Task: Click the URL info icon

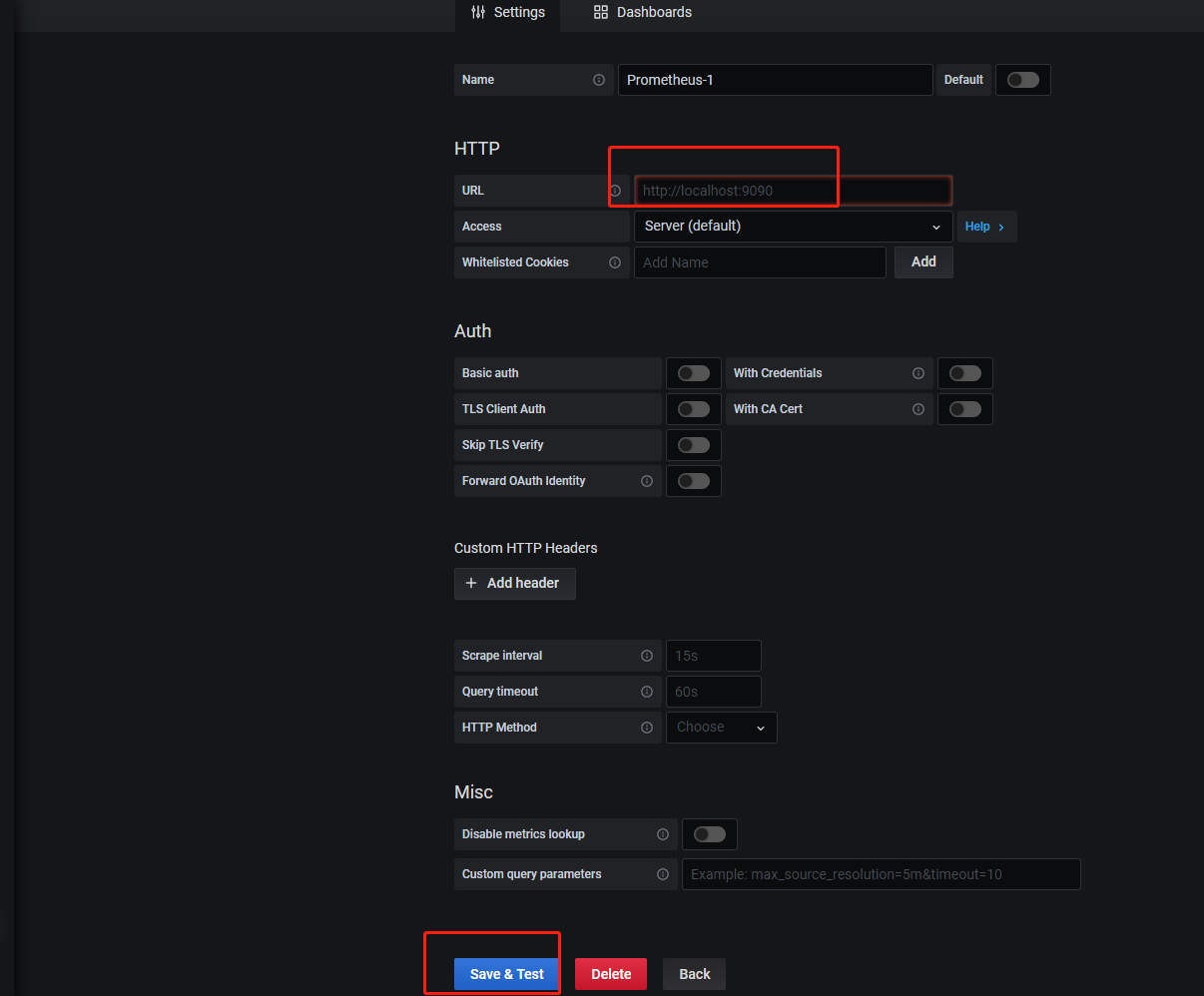Action: pyautogui.click(x=615, y=191)
